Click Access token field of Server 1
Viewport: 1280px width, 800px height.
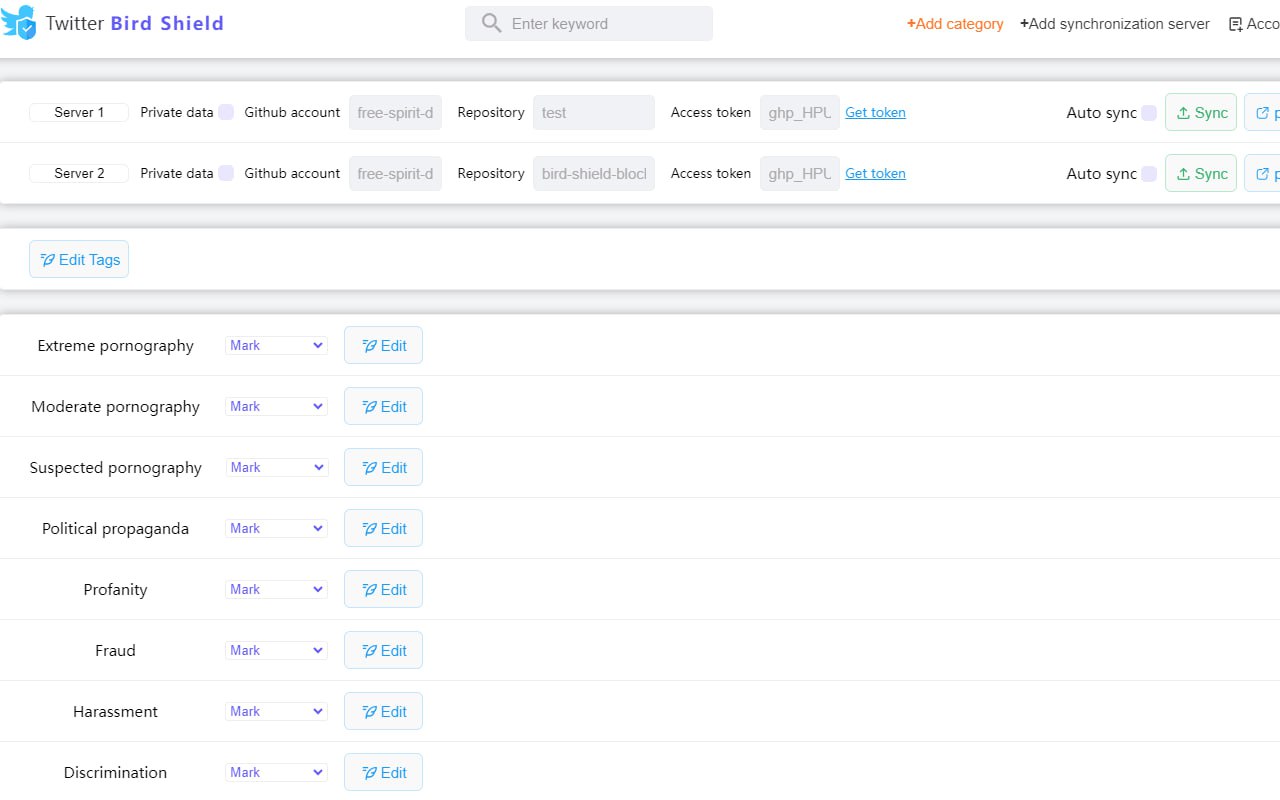[800, 113]
